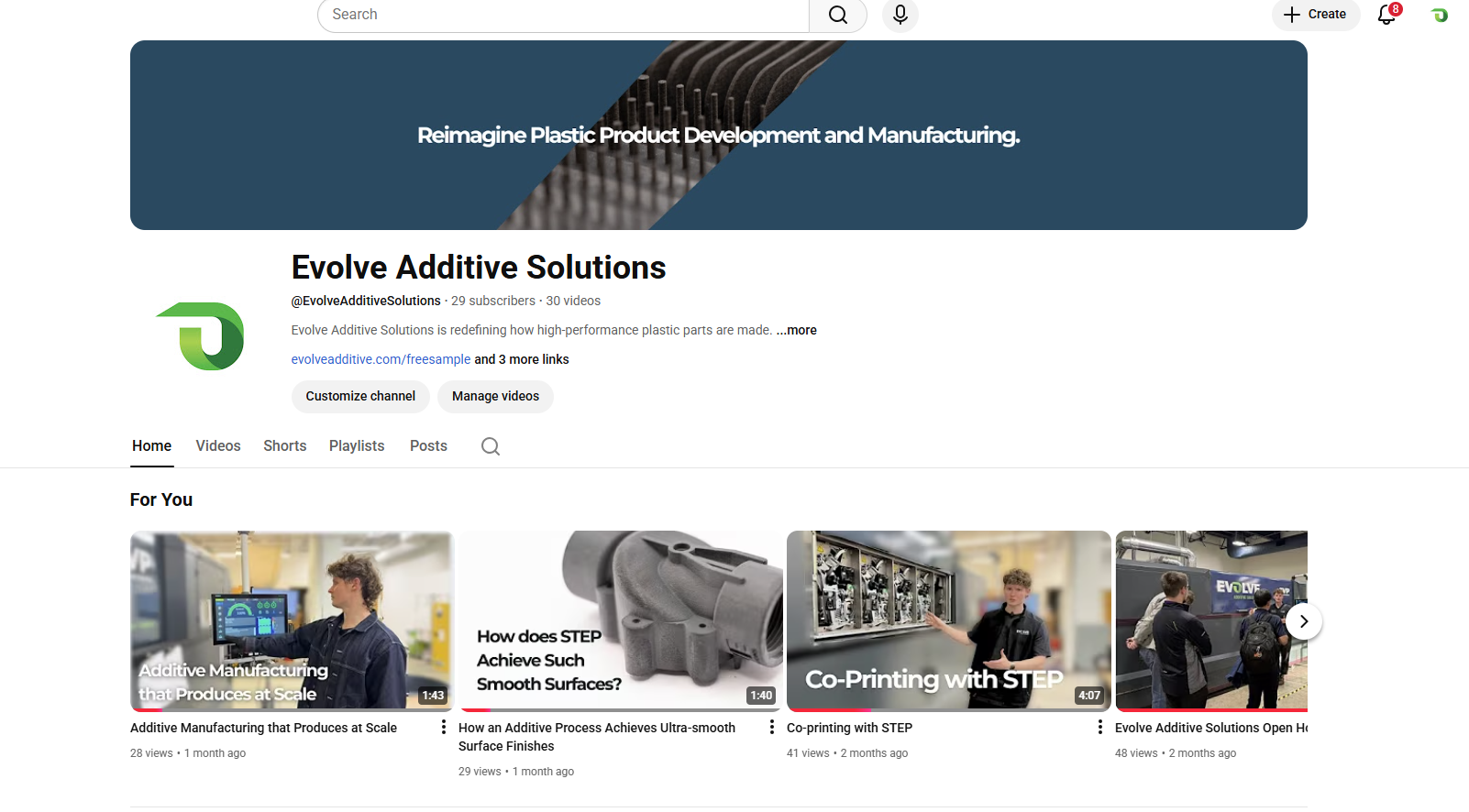This screenshot has height=812, width=1469.
Task: Open 'How does STEP Achieve Smooth Surfaces' thumbnail
Action: pyautogui.click(x=621, y=620)
